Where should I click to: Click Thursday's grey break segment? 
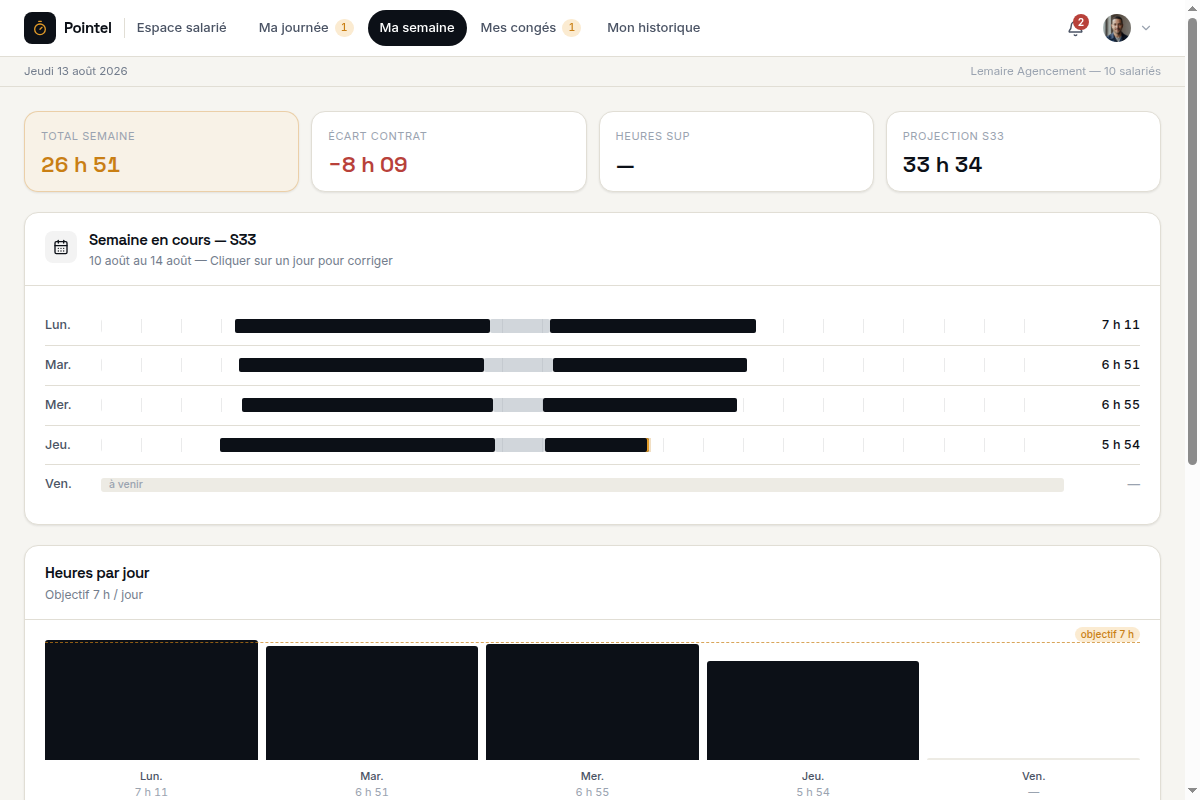pos(520,445)
